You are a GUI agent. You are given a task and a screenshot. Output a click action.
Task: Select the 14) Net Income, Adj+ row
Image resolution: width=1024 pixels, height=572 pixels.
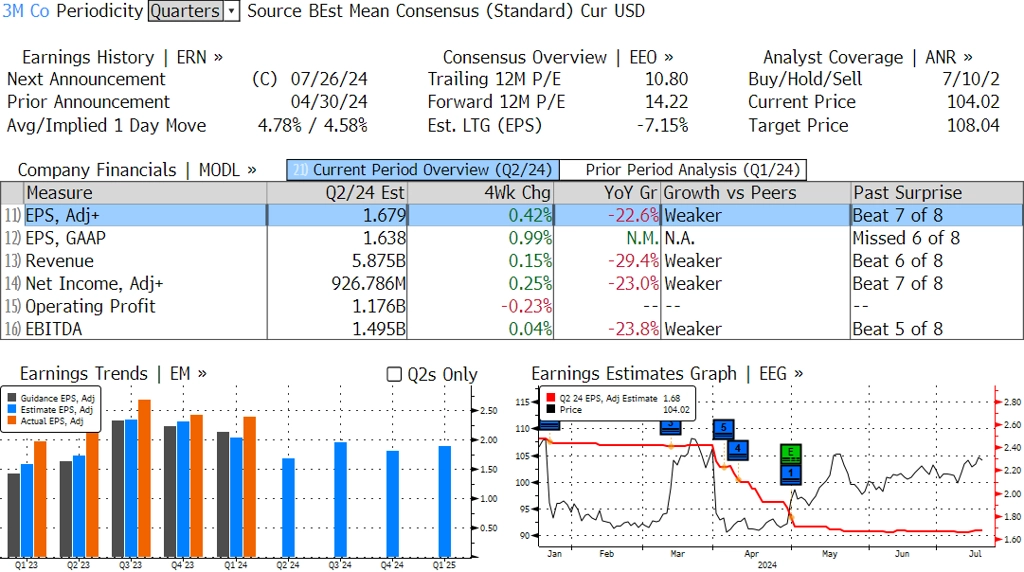pos(512,283)
